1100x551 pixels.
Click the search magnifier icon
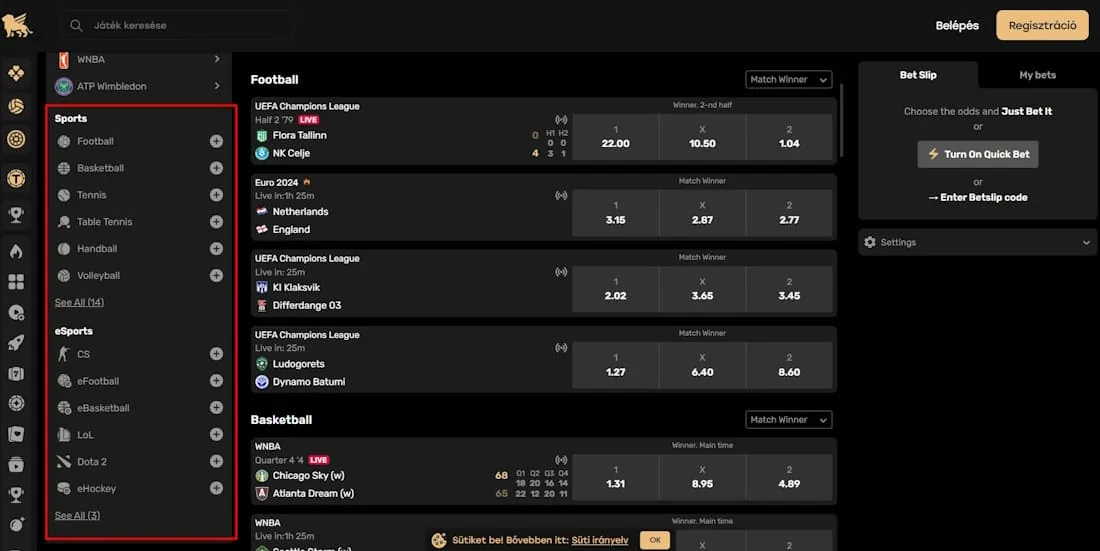(x=76, y=26)
